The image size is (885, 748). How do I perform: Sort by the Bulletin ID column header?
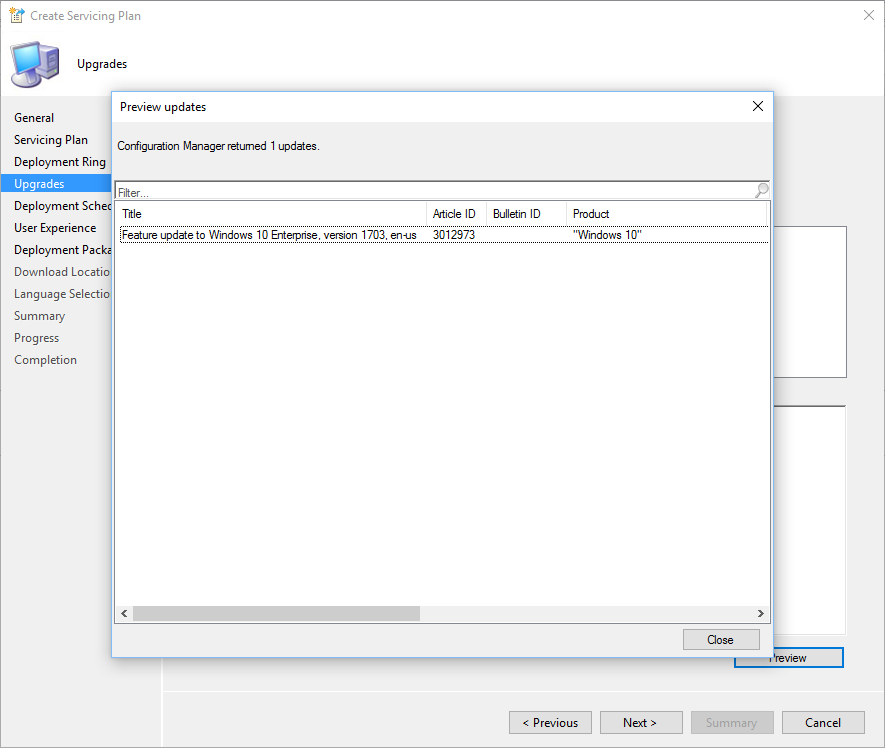[x=526, y=214]
